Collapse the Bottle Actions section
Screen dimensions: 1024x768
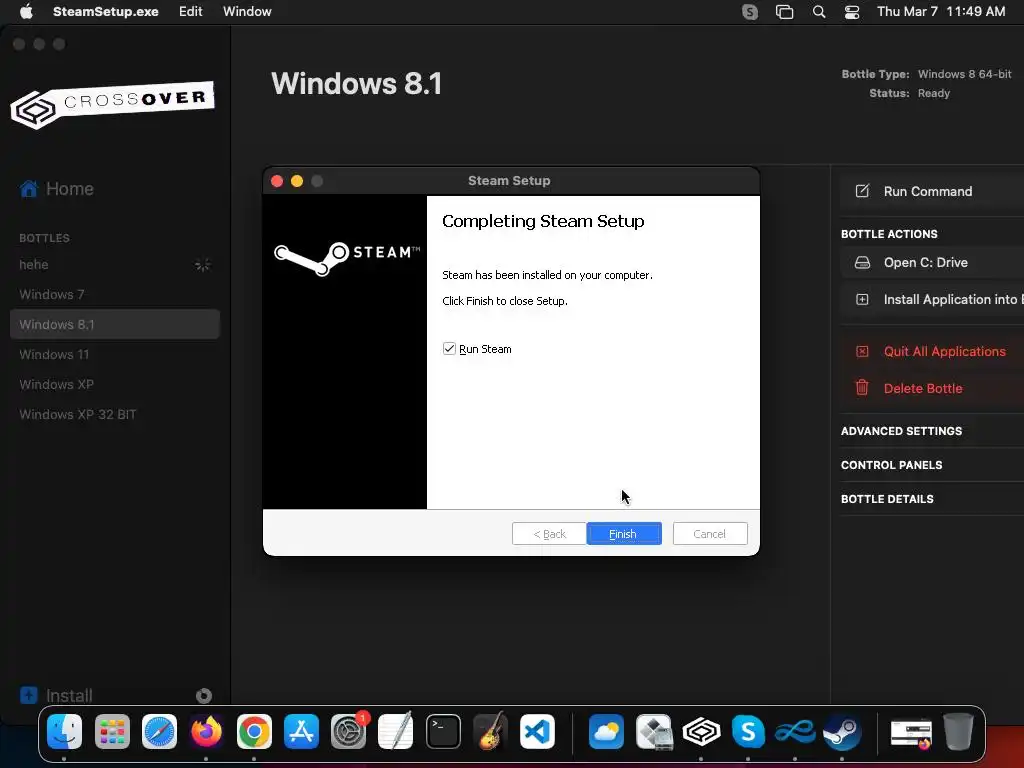(889, 234)
